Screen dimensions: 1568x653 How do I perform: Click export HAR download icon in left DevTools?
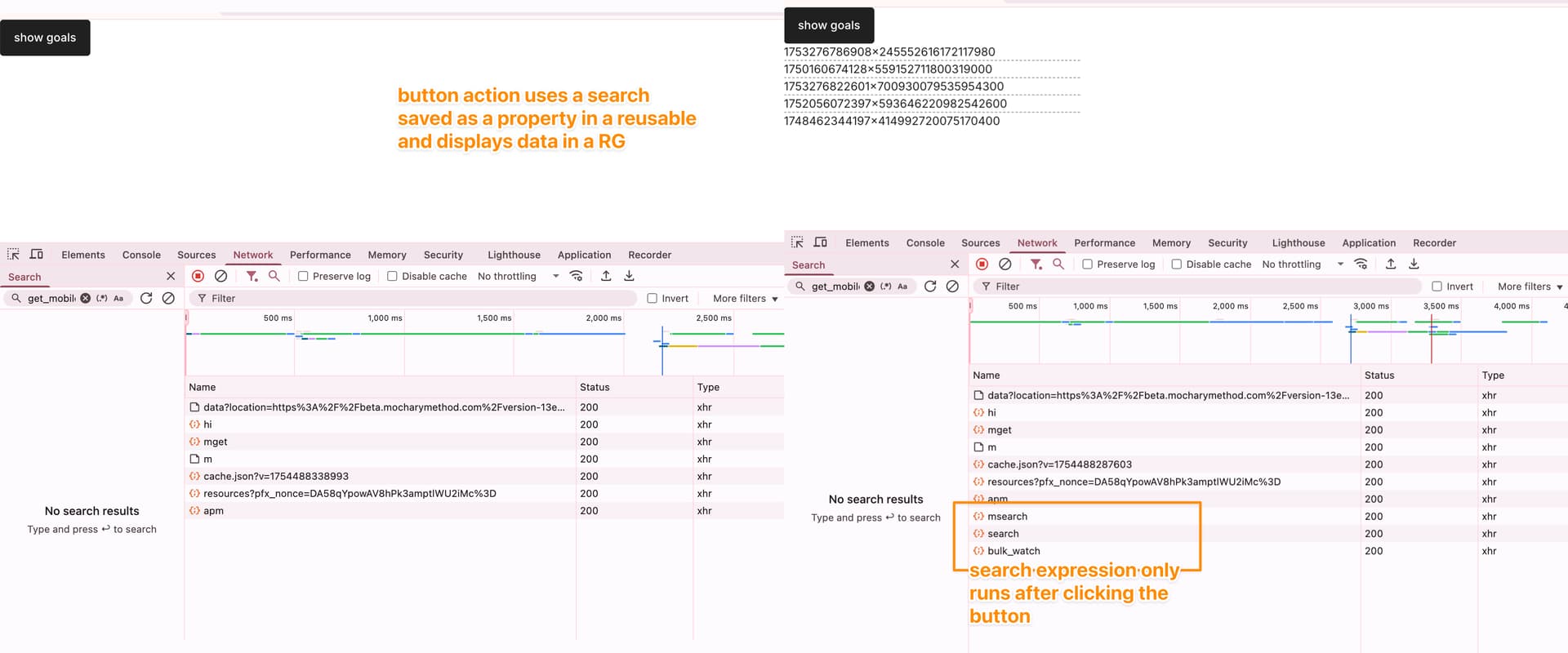[629, 276]
